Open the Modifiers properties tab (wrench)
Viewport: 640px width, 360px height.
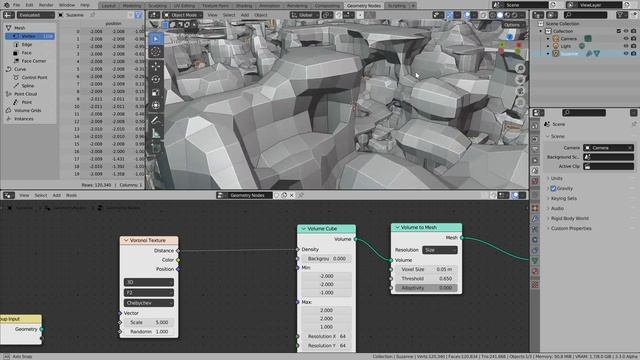pos(535,219)
